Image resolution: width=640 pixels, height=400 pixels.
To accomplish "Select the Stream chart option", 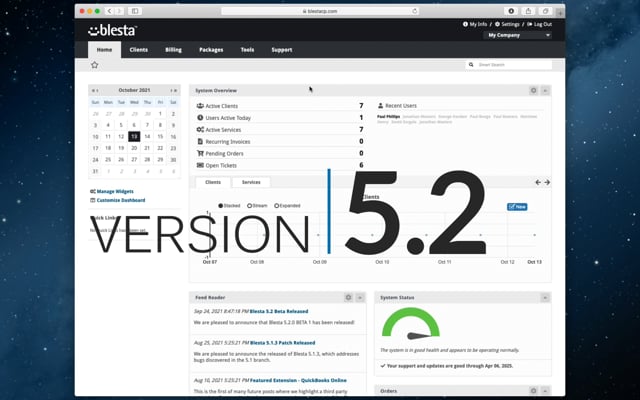I will click(257, 206).
